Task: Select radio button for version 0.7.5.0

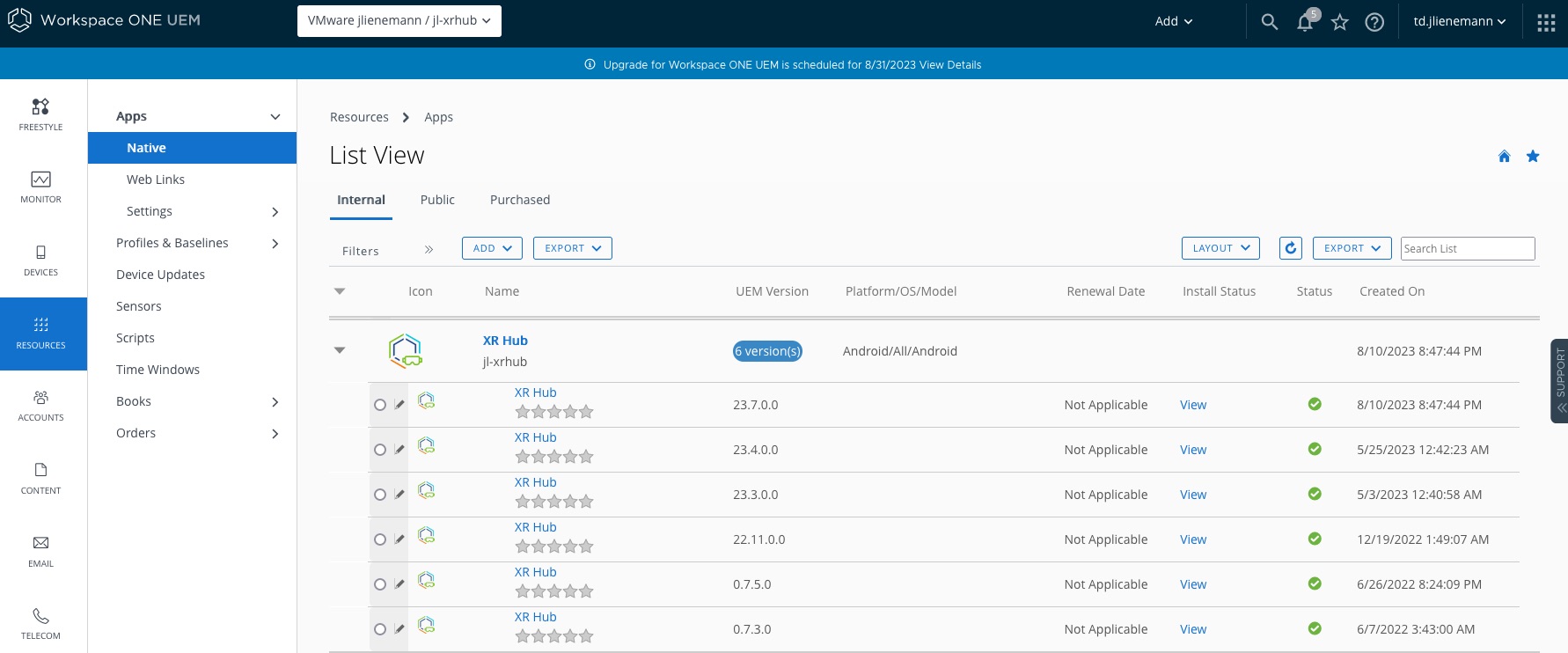Action: pos(380,584)
